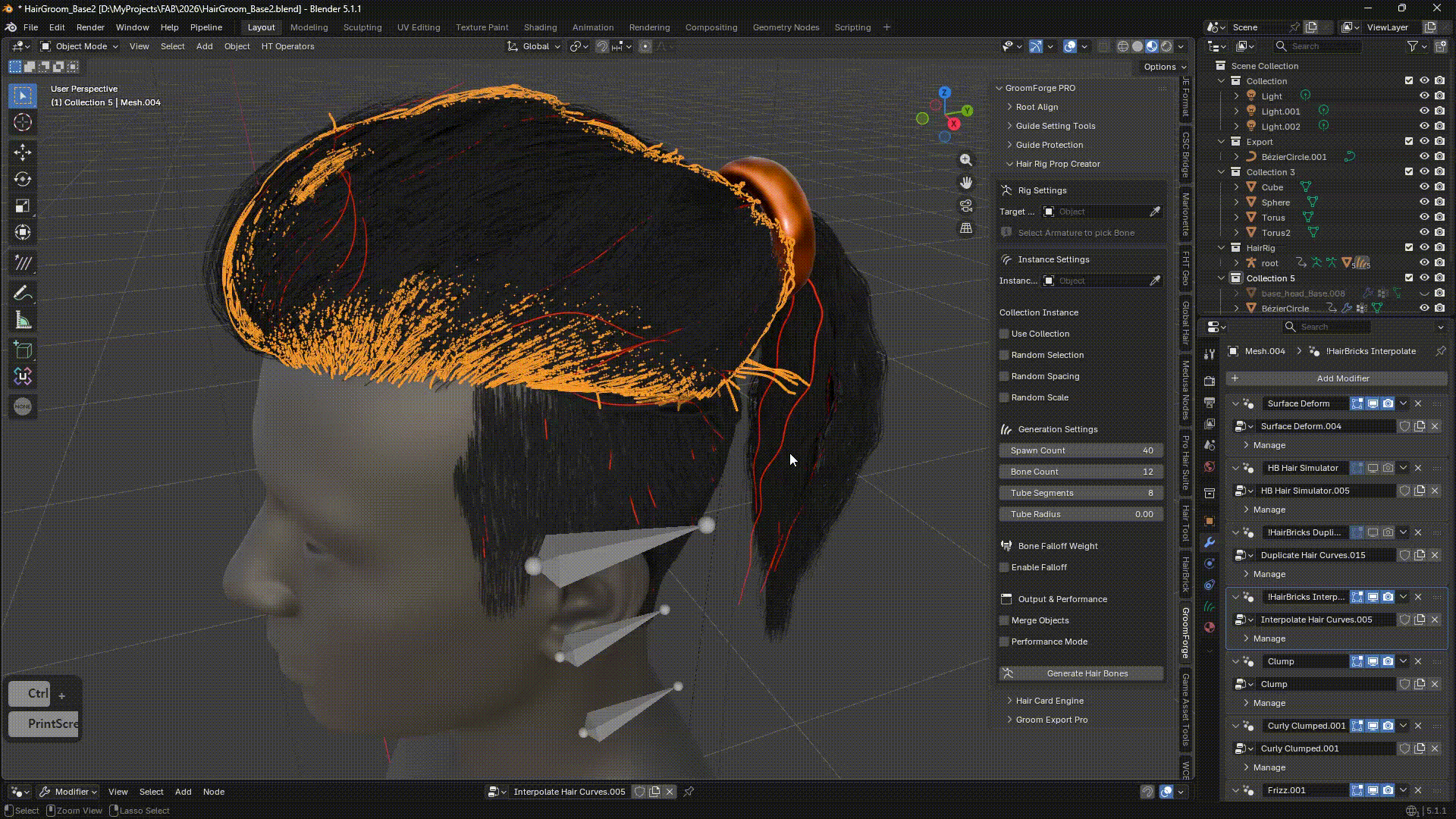
Task: Enable the Random Selection checkbox
Action: (x=1004, y=355)
